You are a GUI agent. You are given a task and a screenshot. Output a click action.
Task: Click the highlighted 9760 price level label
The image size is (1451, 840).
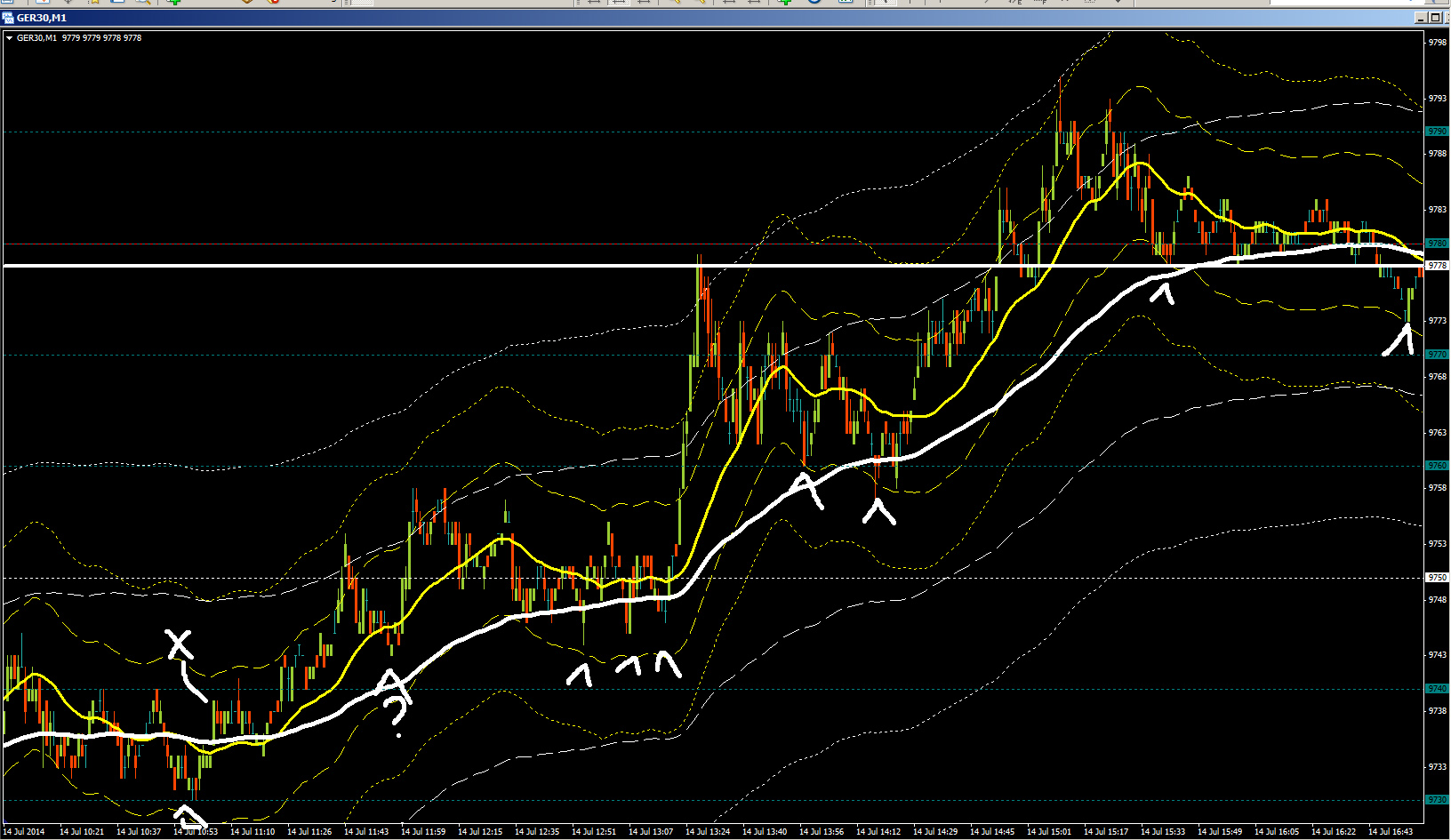click(x=1437, y=465)
